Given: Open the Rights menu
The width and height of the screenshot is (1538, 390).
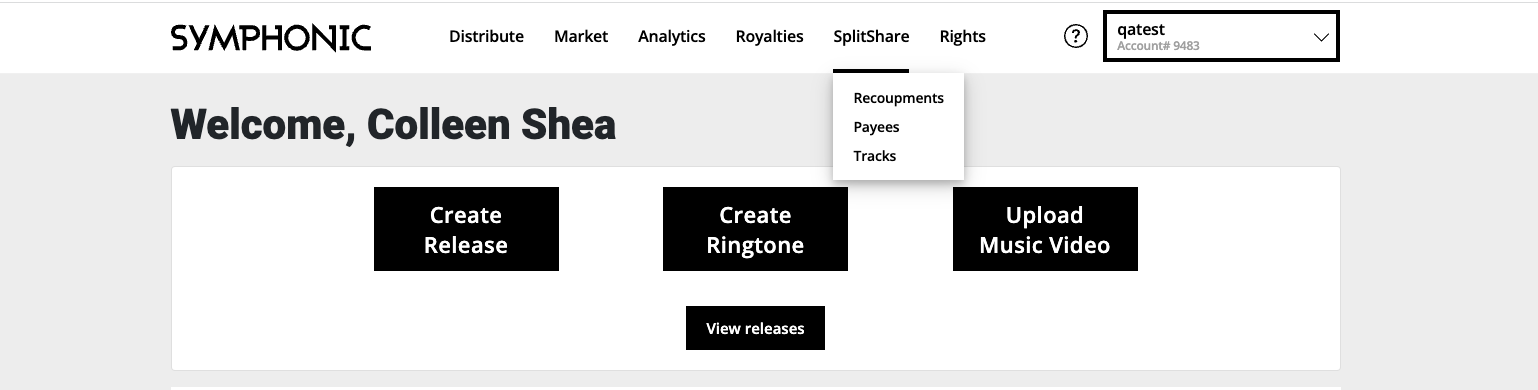Looking at the screenshot, I should [962, 37].
